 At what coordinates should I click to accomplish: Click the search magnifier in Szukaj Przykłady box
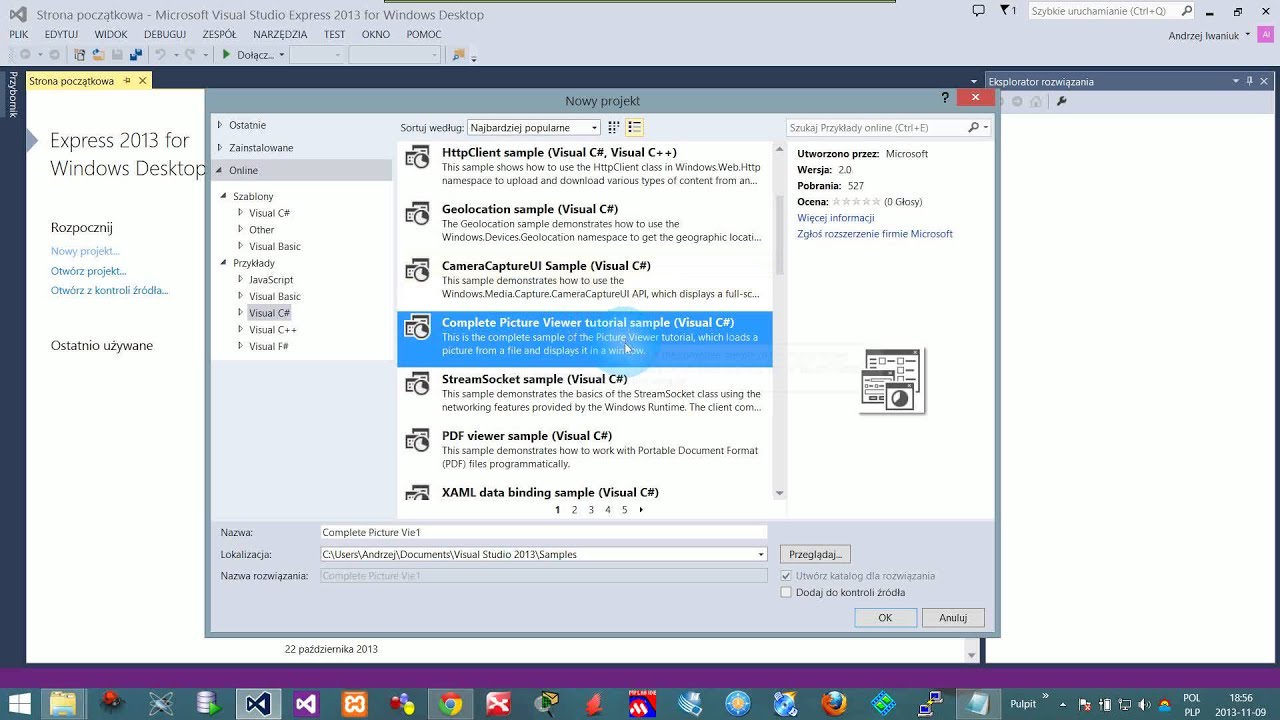(973, 128)
